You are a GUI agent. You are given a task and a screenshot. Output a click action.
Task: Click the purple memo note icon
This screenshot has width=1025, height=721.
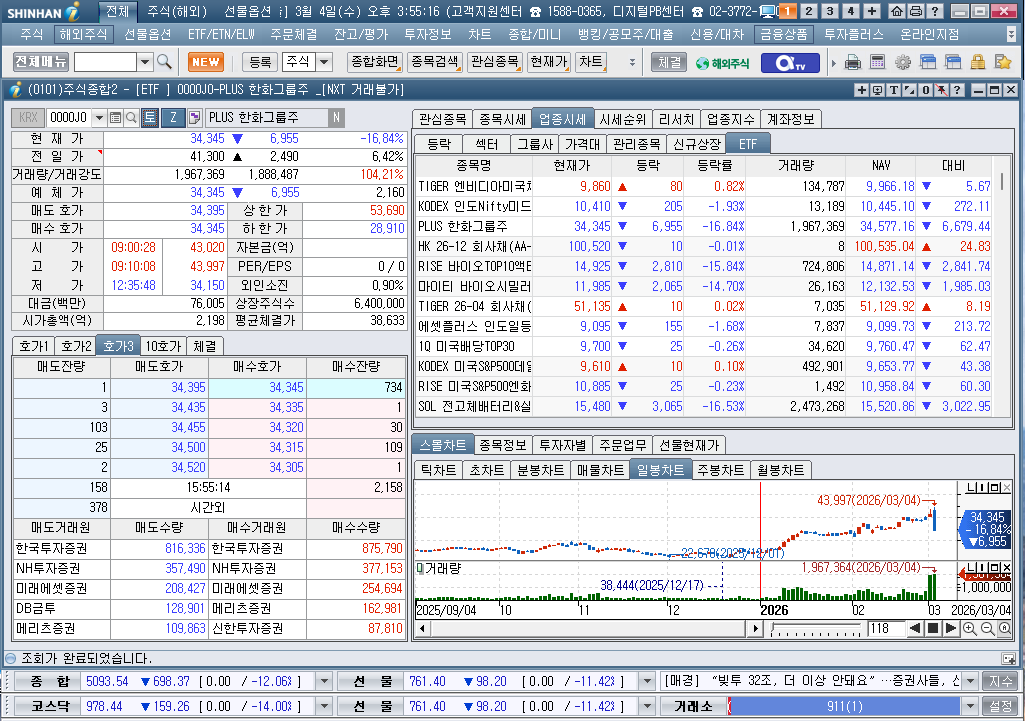pyautogui.click(x=194, y=118)
